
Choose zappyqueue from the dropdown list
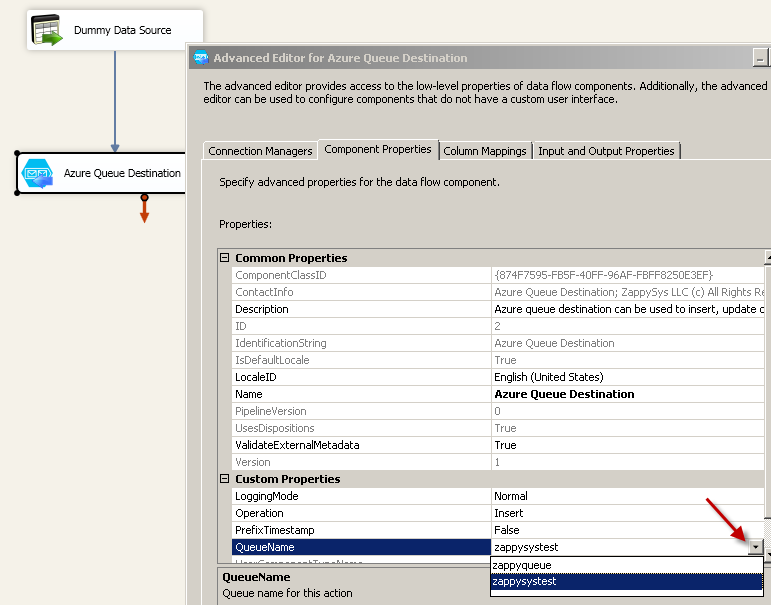626,565
